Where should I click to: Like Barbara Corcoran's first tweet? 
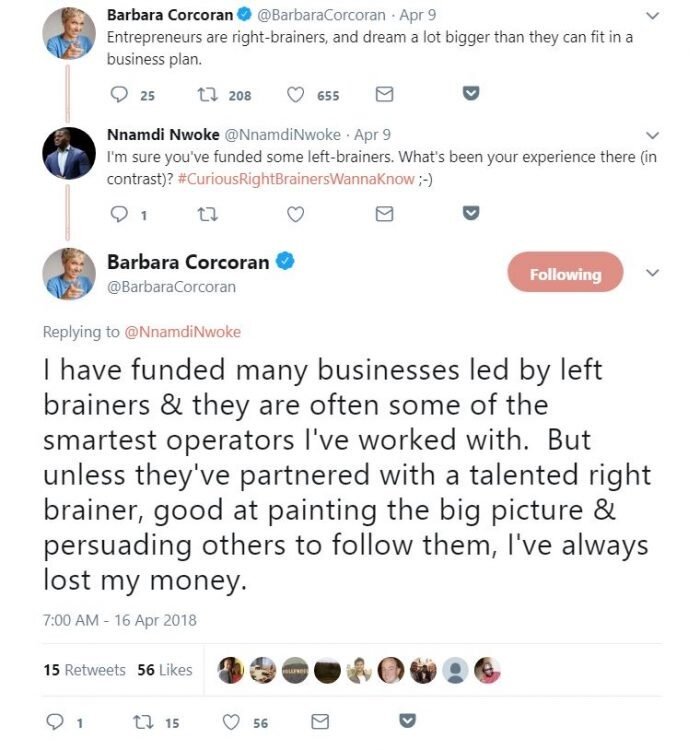pos(296,95)
